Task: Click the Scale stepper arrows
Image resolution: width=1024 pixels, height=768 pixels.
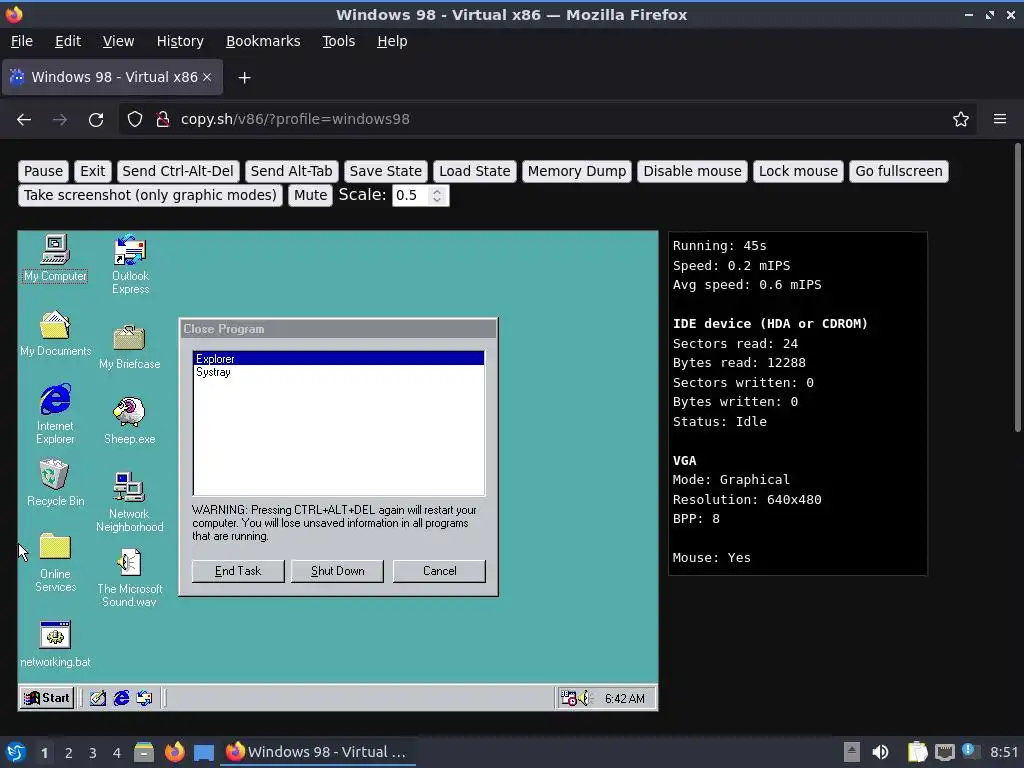Action: click(437, 195)
